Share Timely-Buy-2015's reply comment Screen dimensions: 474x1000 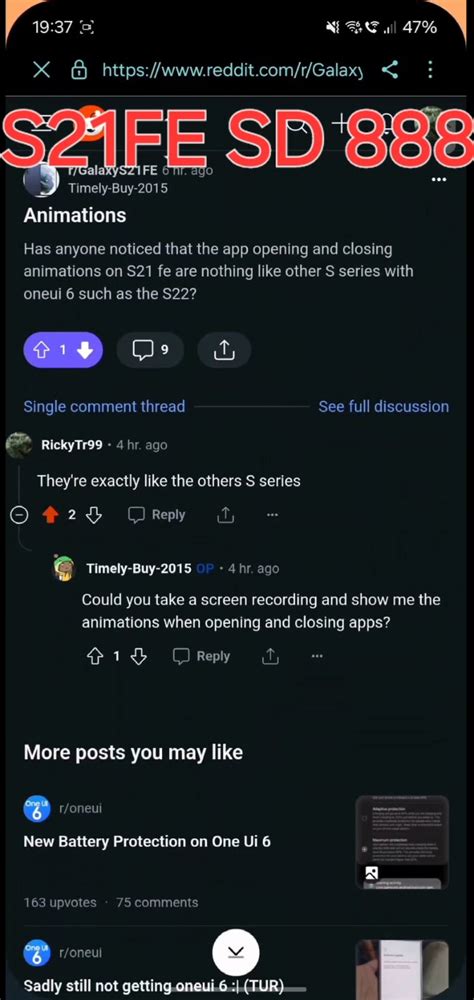270,656
